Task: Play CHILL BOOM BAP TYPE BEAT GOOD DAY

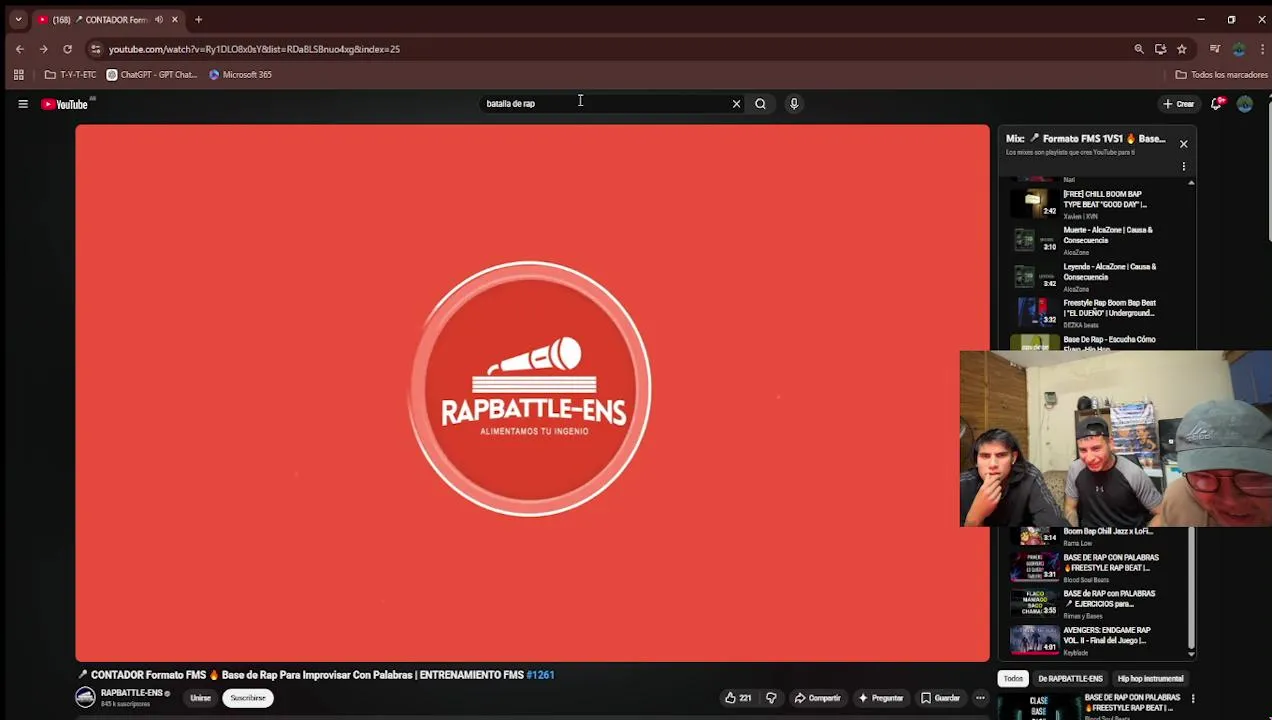Action: (1098, 204)
